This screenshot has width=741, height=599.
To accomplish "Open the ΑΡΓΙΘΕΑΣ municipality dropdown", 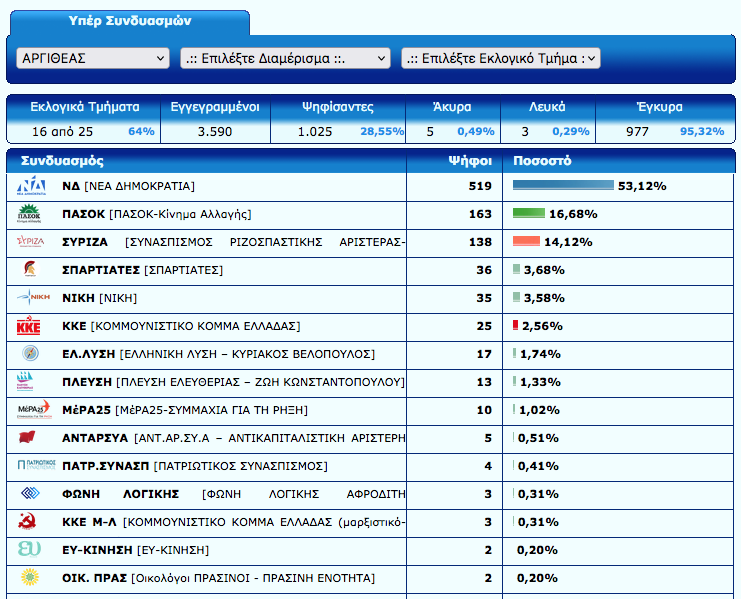I will [x=93, y=59].
